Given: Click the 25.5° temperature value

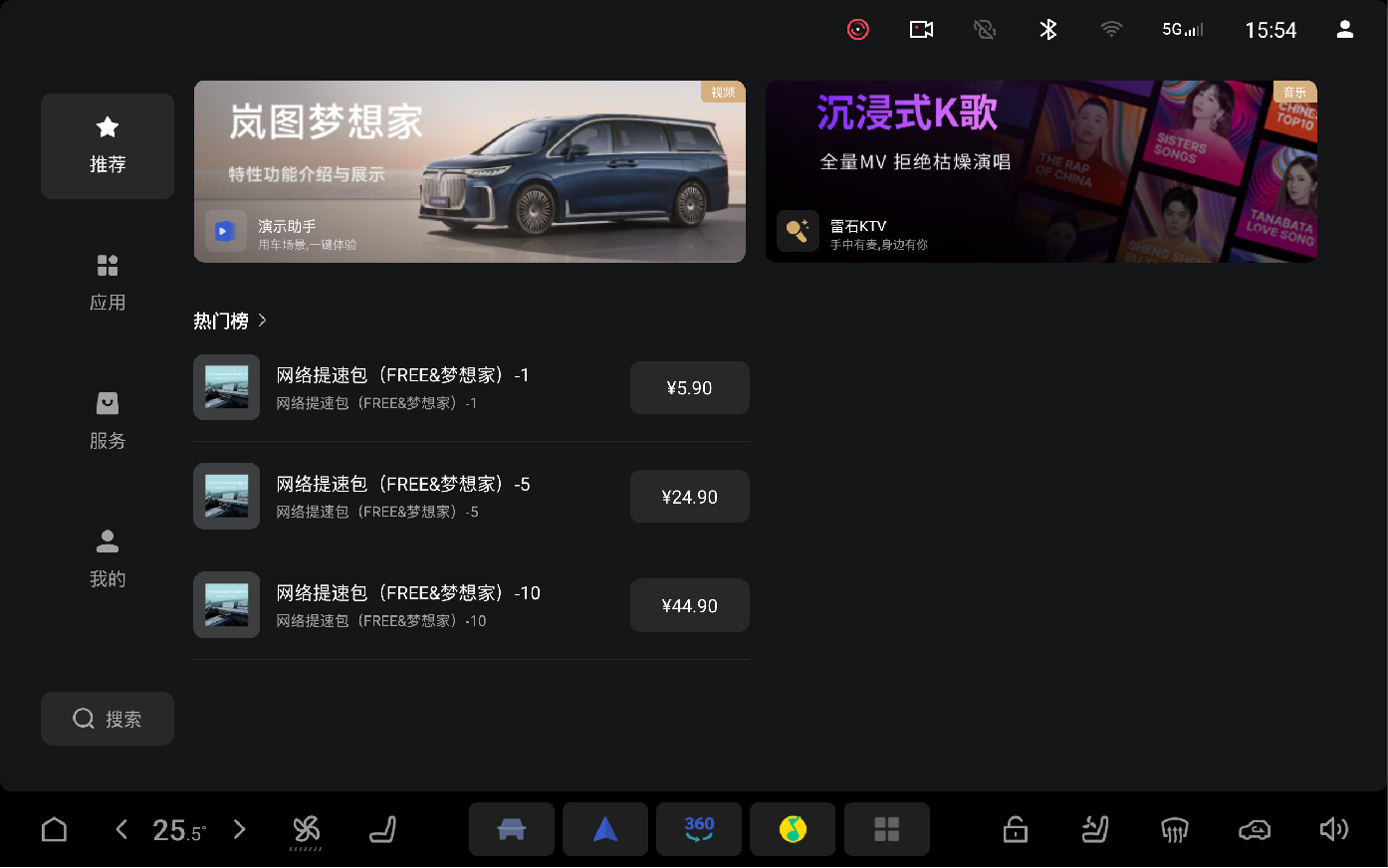Looking at the screenshot, I should 179,830.
